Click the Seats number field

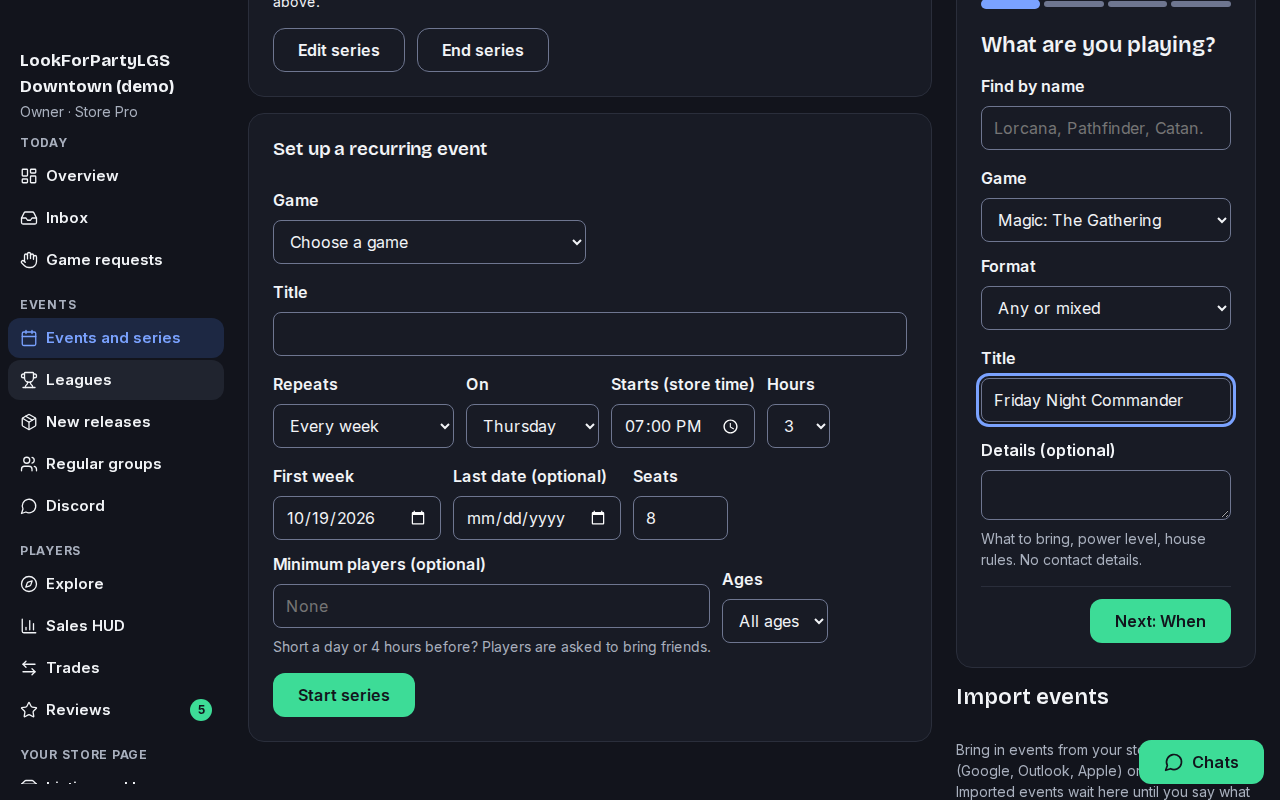[680, 518]
